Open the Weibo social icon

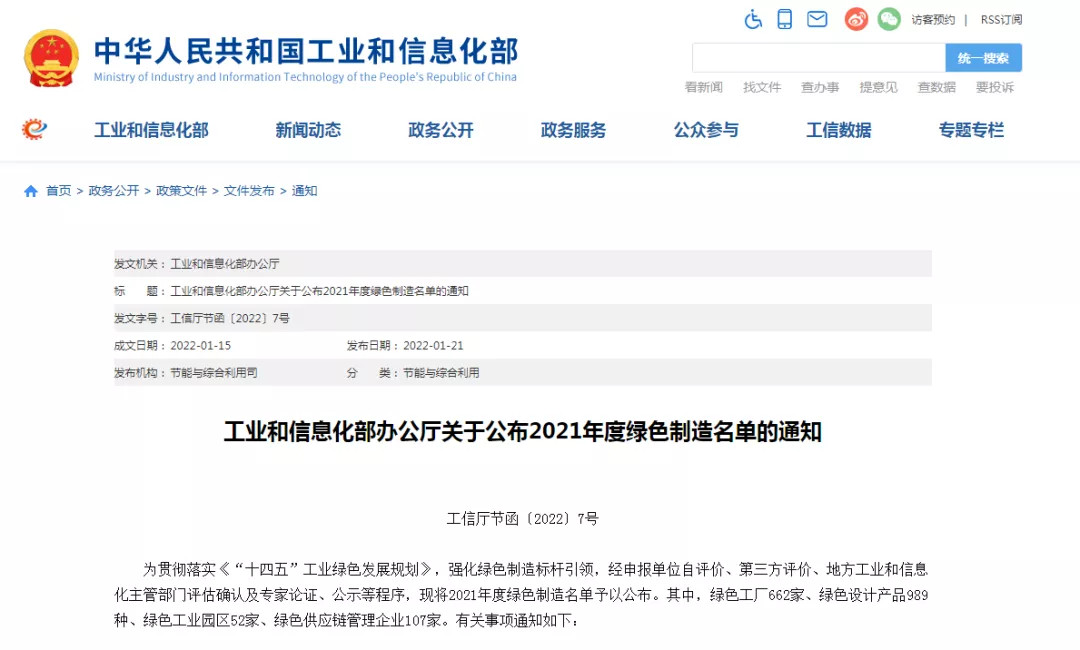pyautogui.click(x=856, y=19)
